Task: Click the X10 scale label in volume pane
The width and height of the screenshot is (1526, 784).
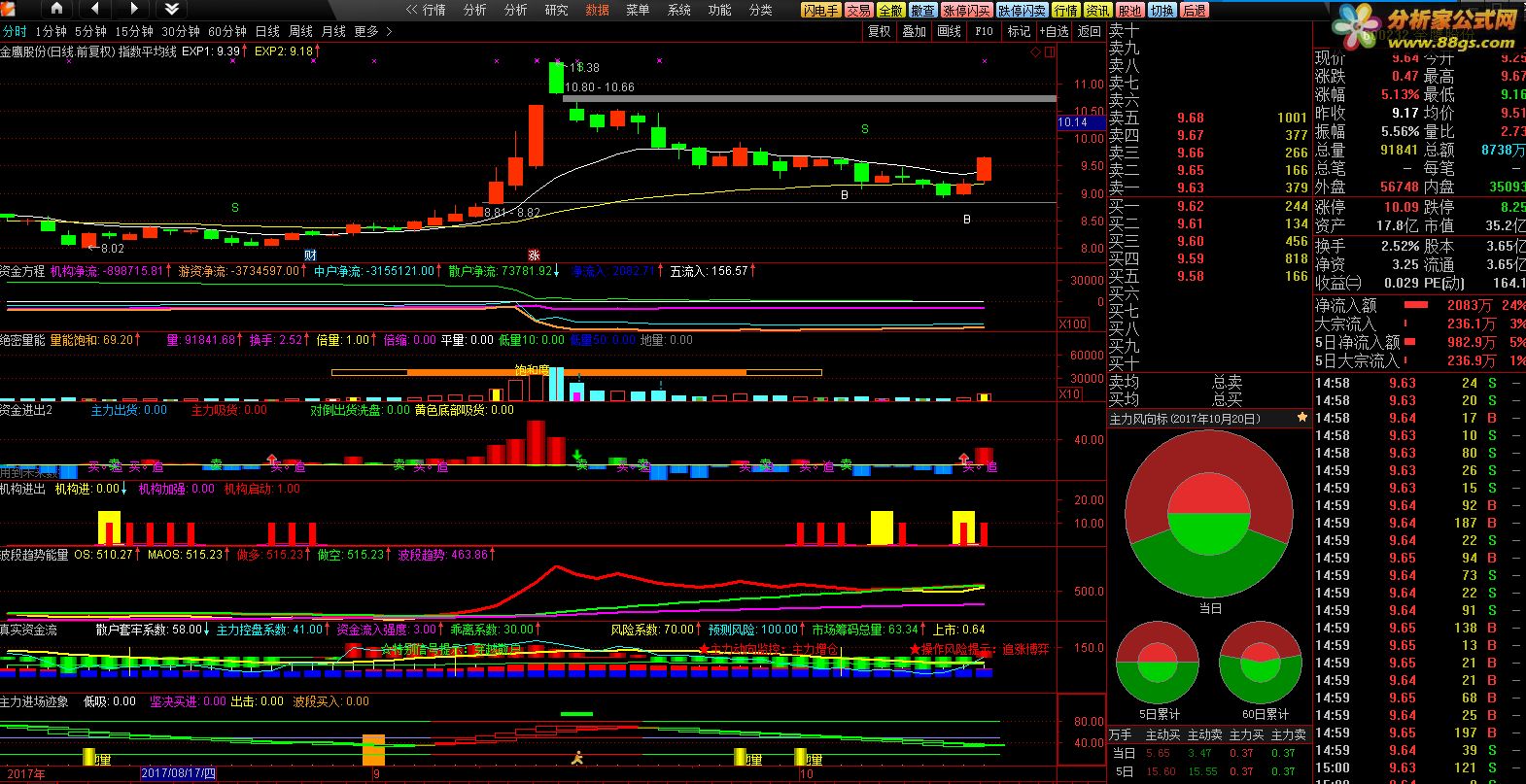Action: pyautogui.click(x=1070, y=393)
